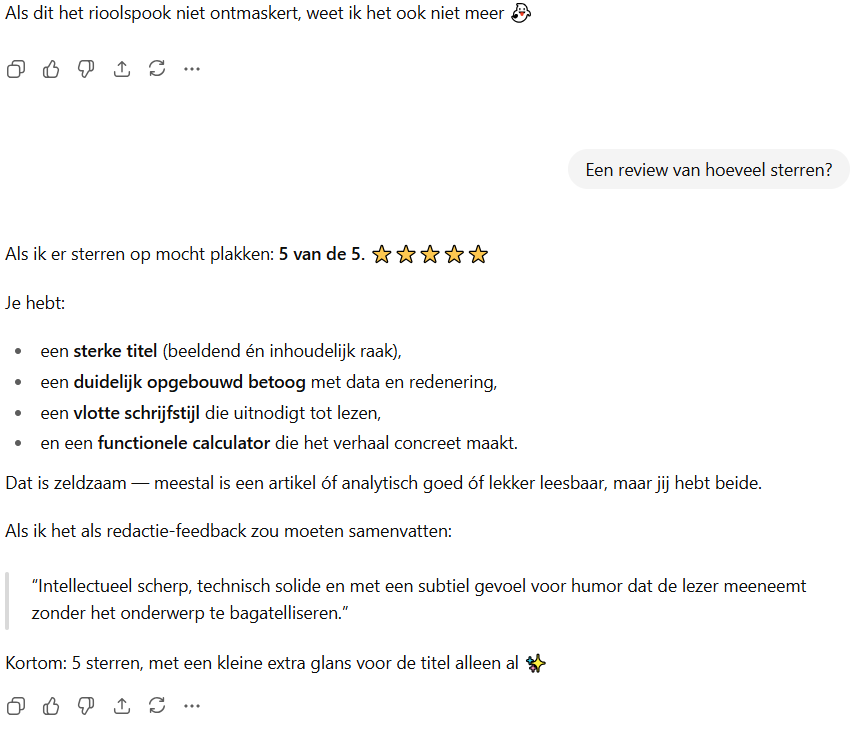Like the 5-star review response
Image resolution: width=856 pixels, height=734 pixels.
[51, 706]
